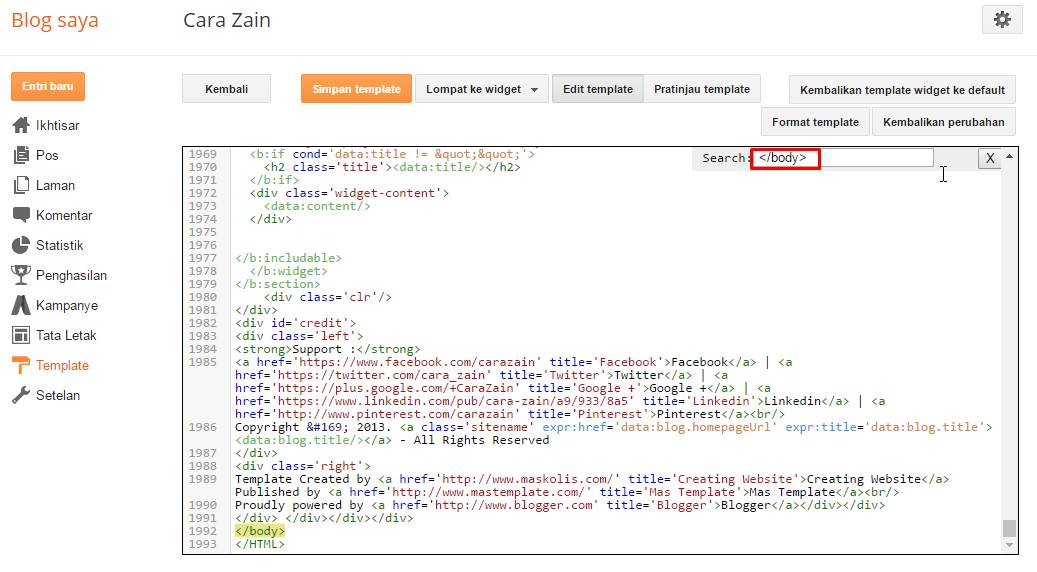Click the Format template button
The width and height of the screenshot is (1037, 572).
pos(815,122)
